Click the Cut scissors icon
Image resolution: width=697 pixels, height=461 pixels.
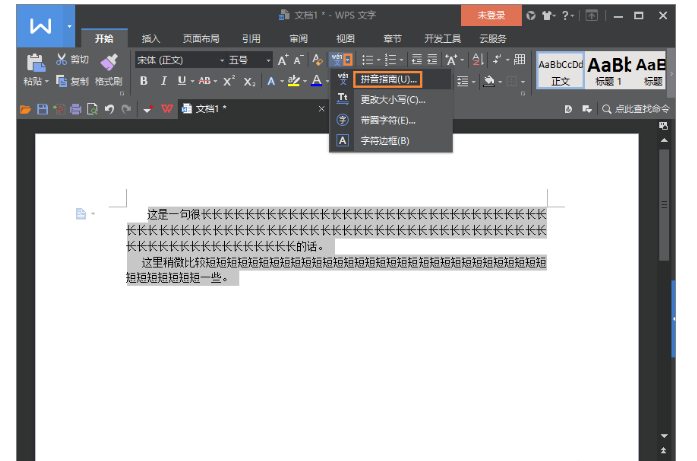click(61, 59)
